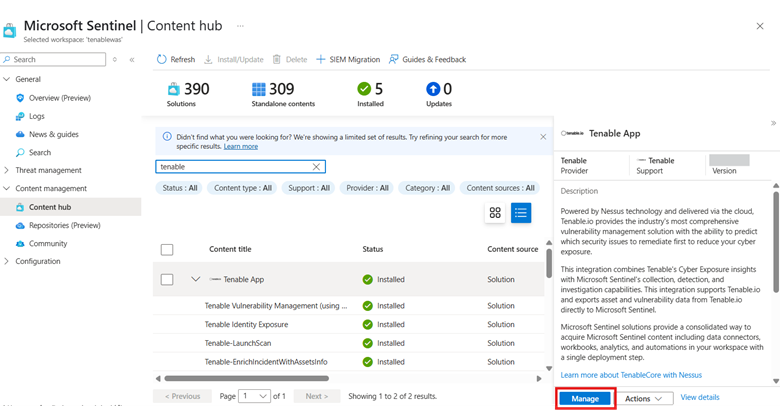Dismiss the limited results info banner
This screenshot has width=780, height=410.
543,137
